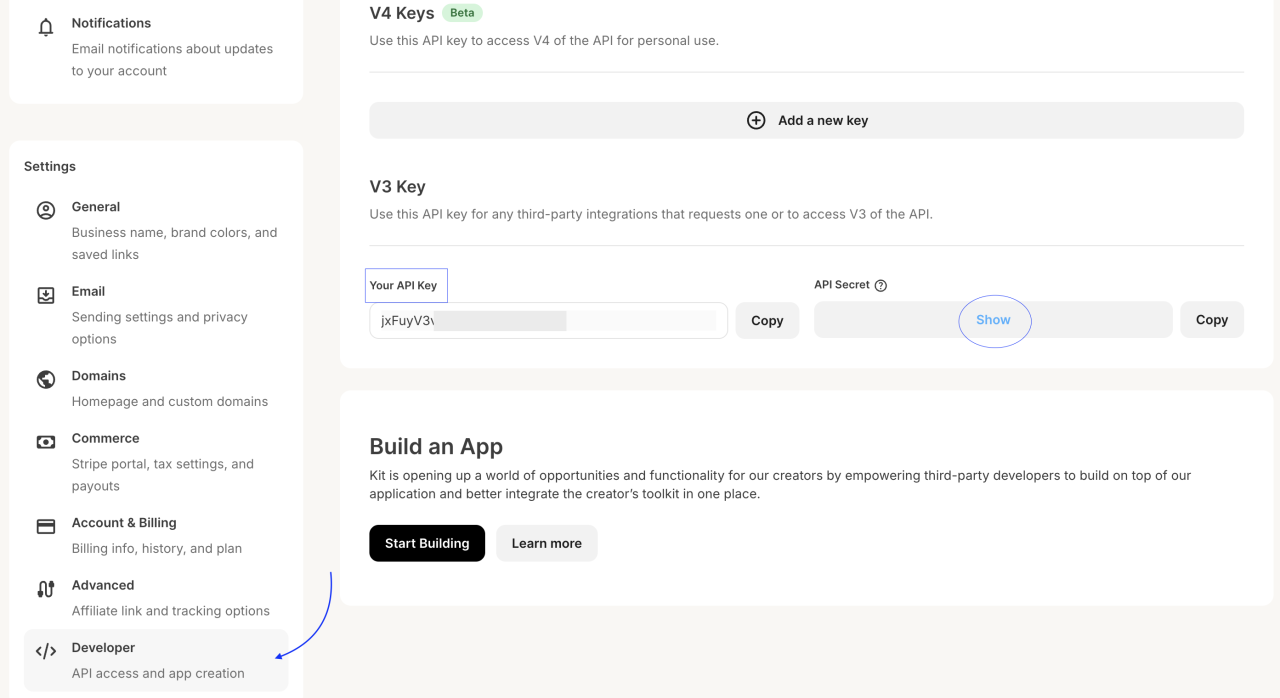Viewport: 1280px width, 698px height.
Task: Click the Beta badge next to V4 Keys
Action: pyautogui.click(x=462, y=13)
